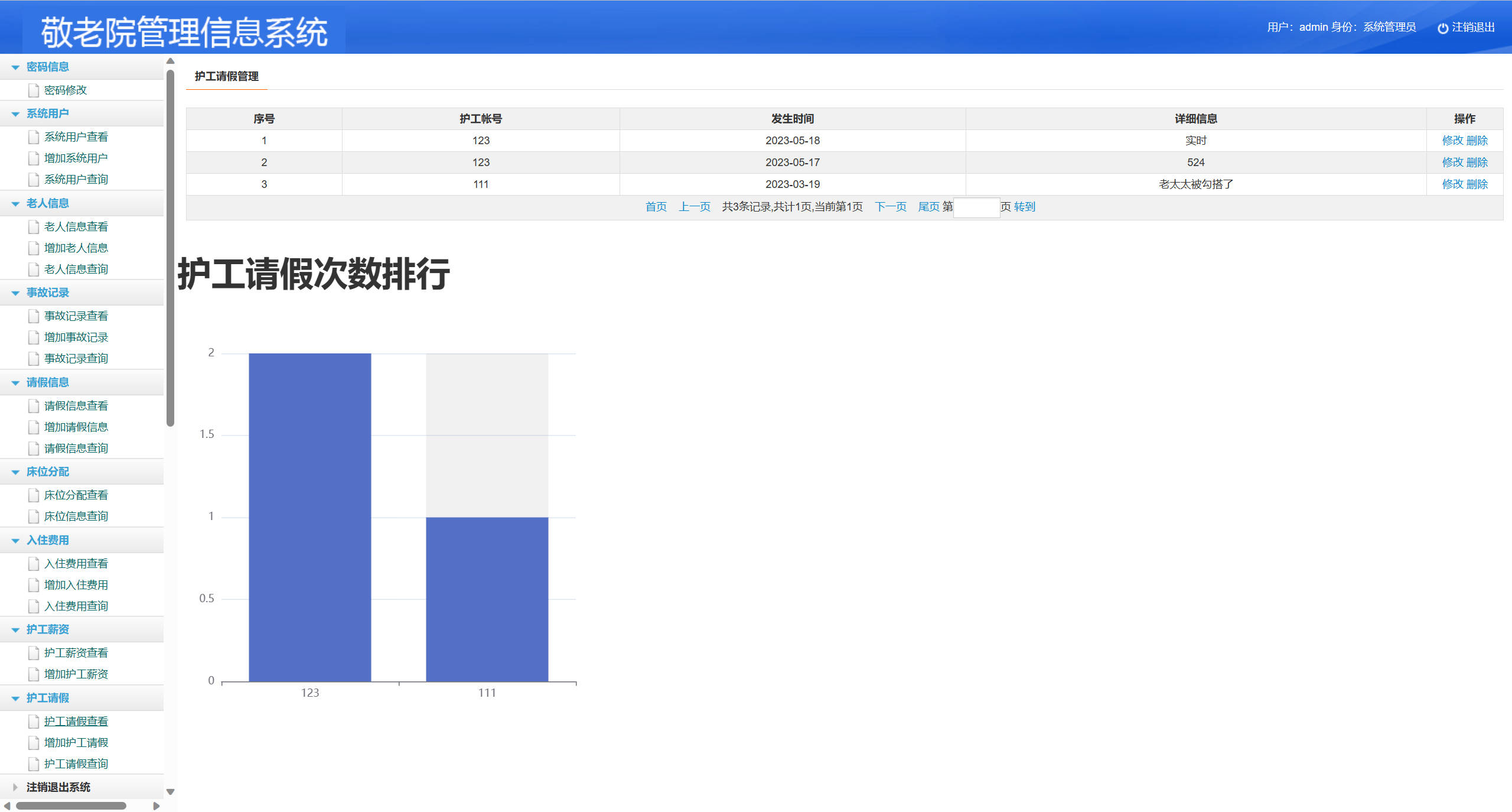The image size is (1512, 812).
Task: Click the page icon beside 增加系统用户
Action: [34, 158]
